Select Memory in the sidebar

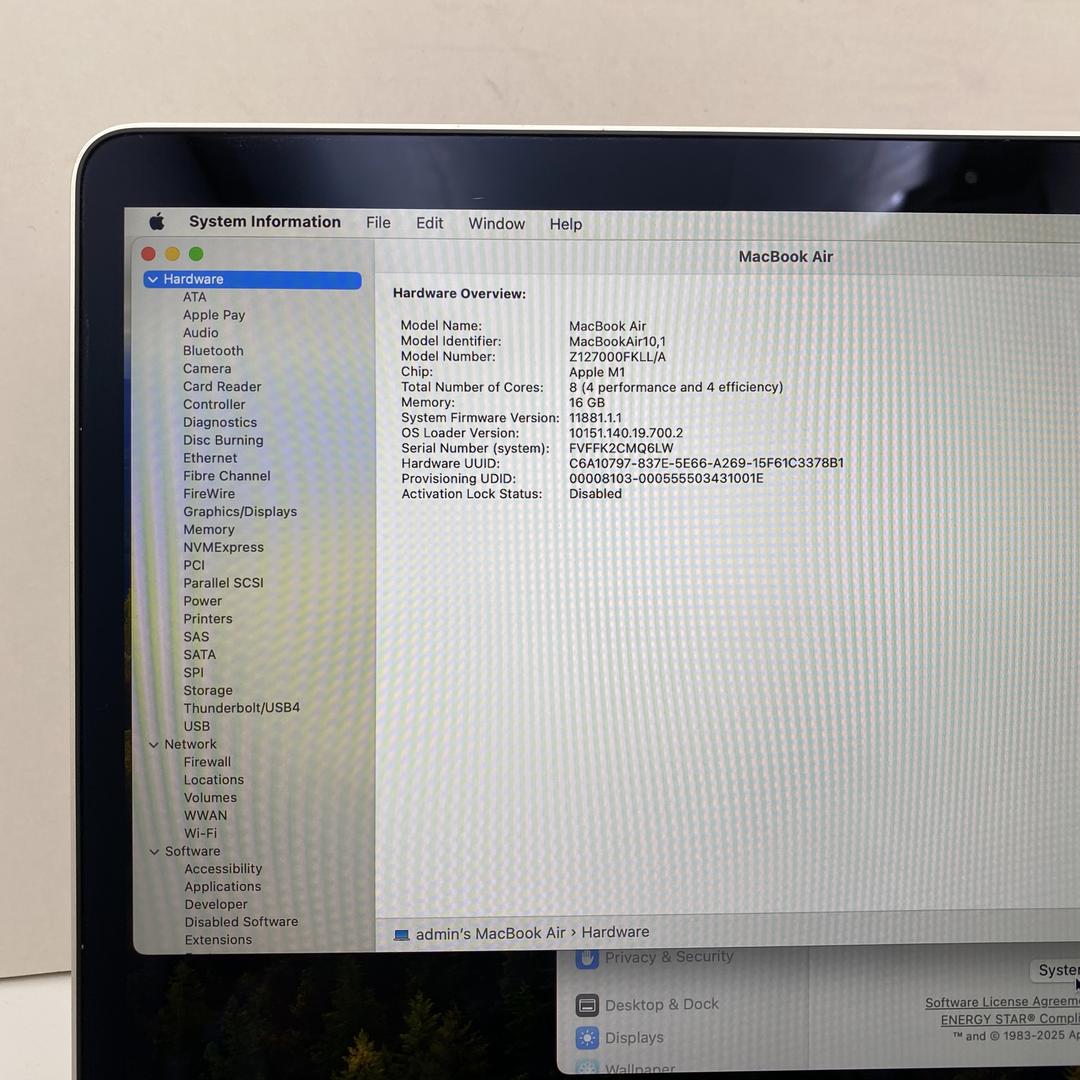209,530
